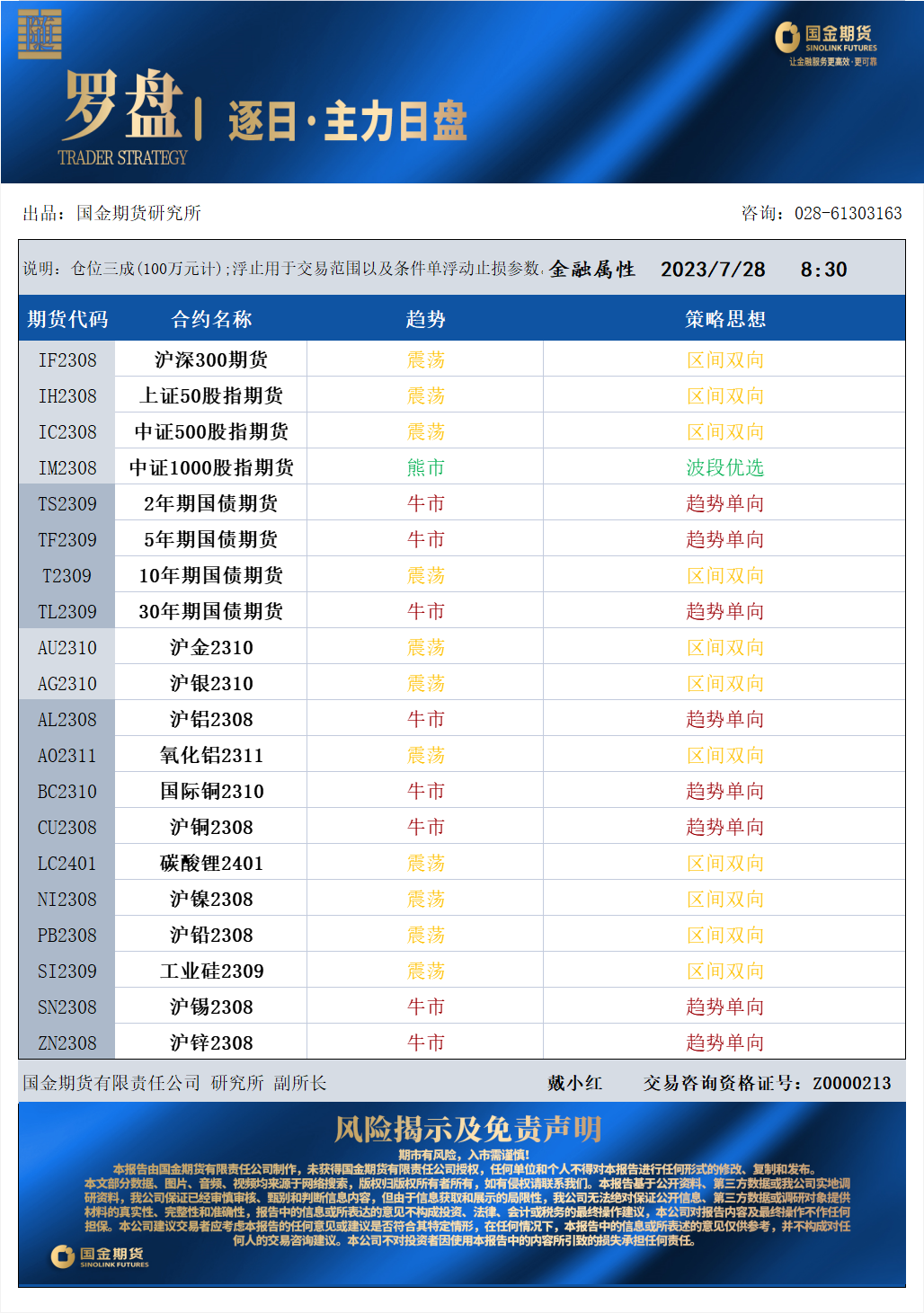This screenshot has width=924, height=1313.
Task: Click the phone number 028-61303163
Action: pos(848,213)
